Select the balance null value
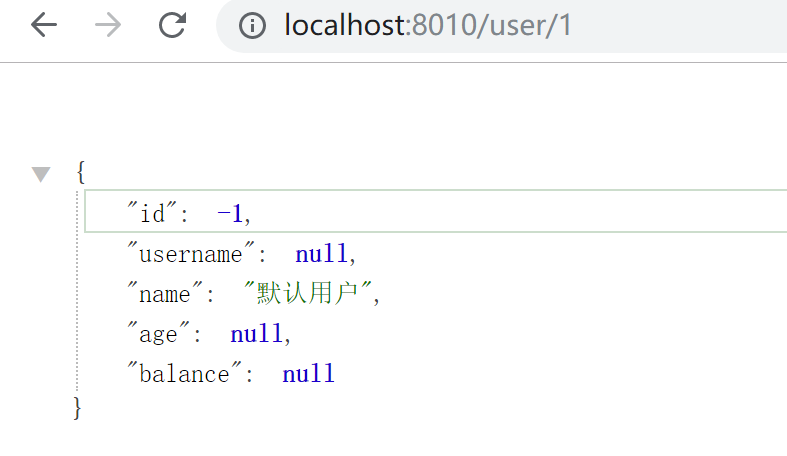Viewport: 787px width, 456px height. point(308,374)
